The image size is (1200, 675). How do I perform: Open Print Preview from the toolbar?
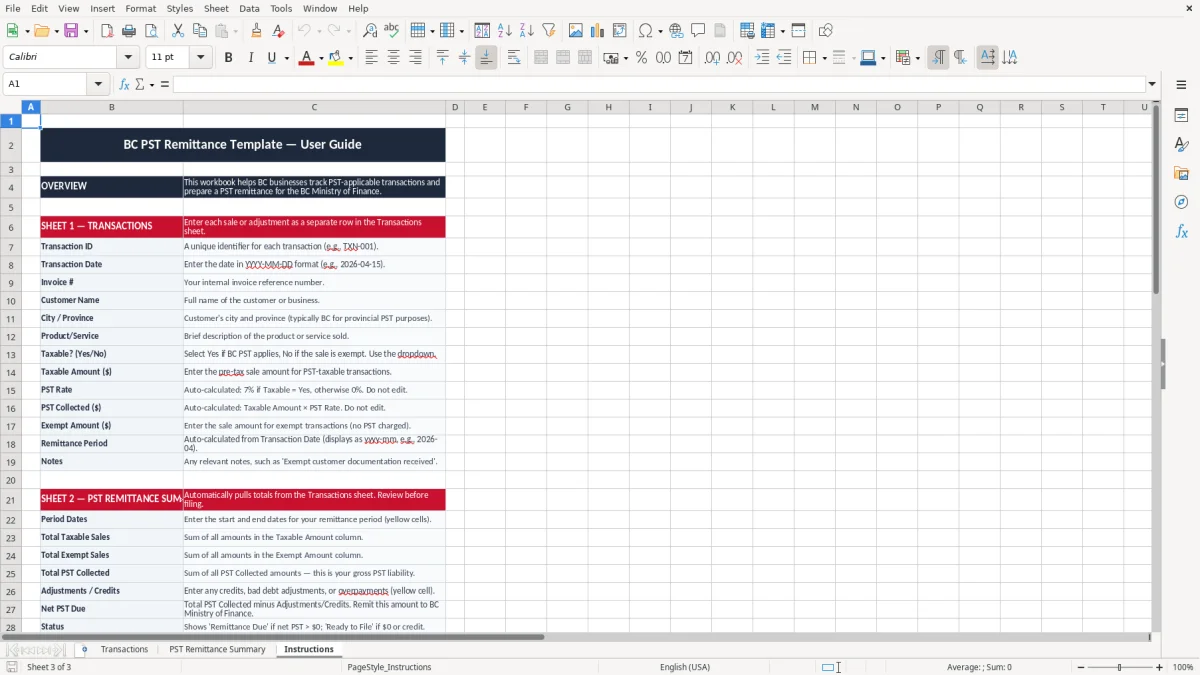(x=151, y=31)
